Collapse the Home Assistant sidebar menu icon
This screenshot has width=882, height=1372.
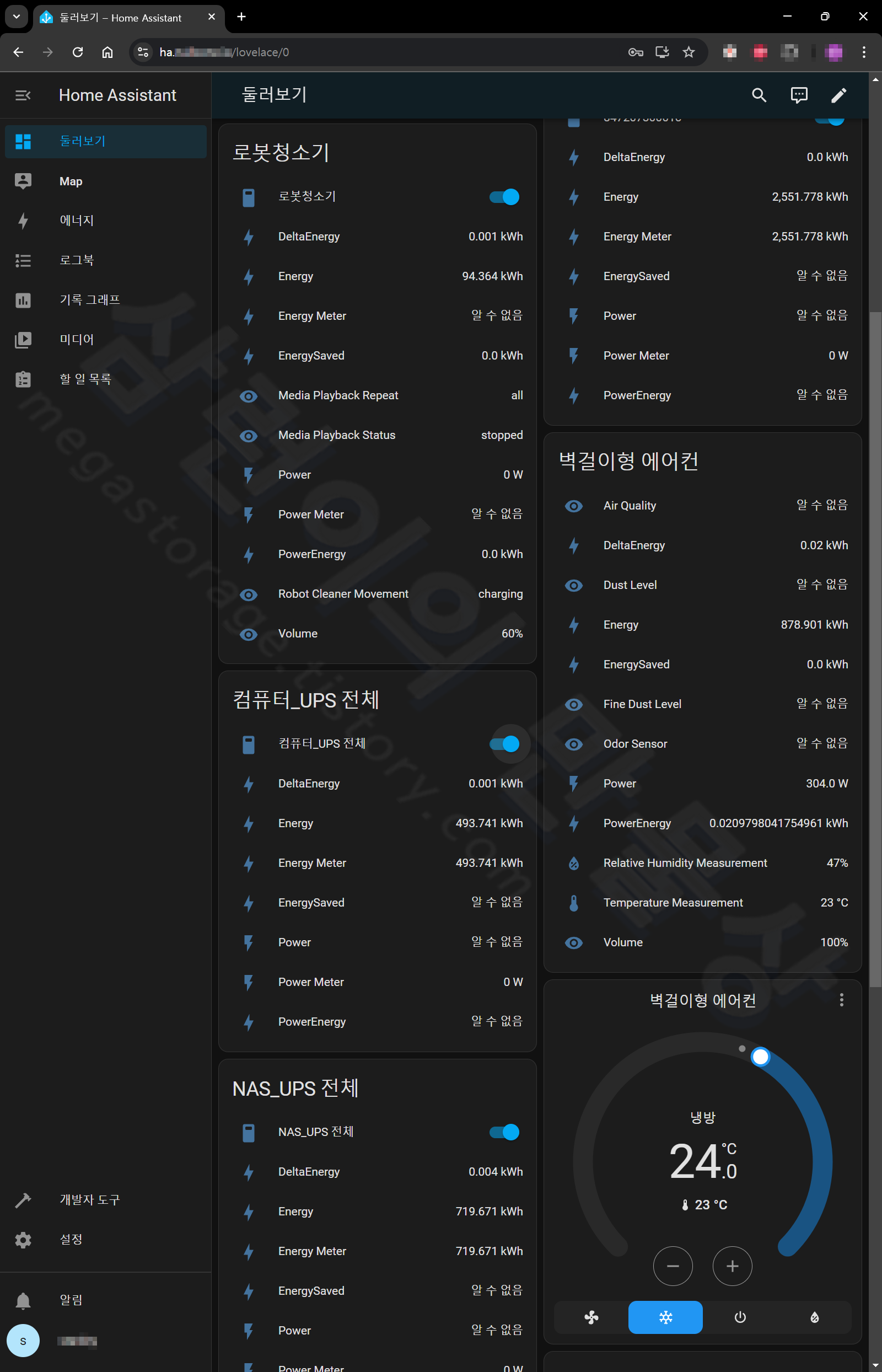[23, 95]
